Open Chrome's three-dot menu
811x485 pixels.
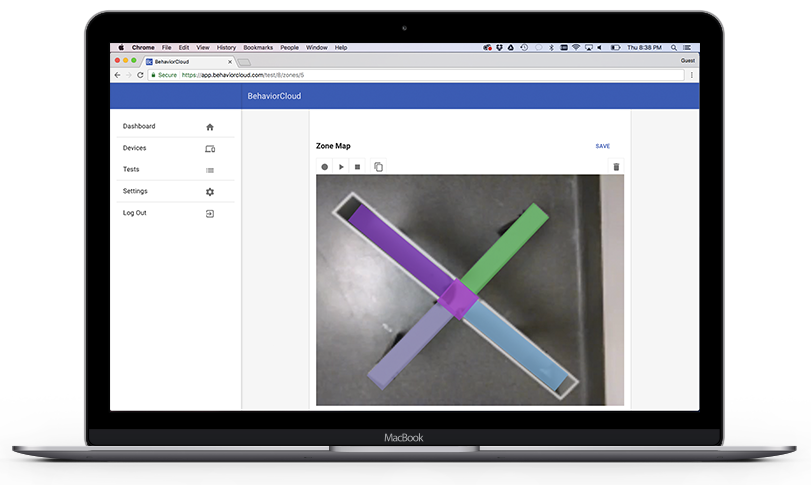point(692,75)
